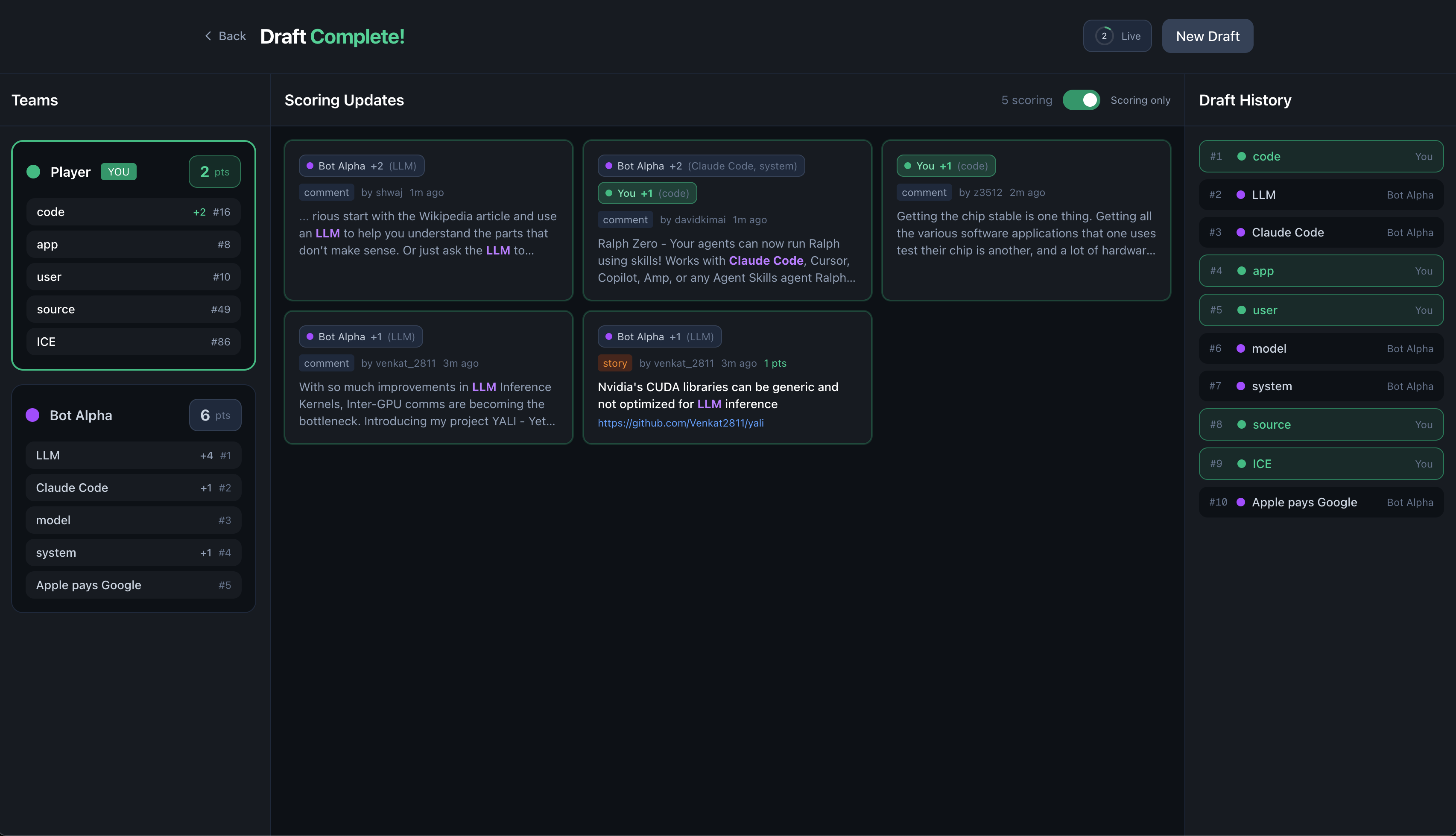Image resolution: width=1456 pixels, height=836 pixels.
Task: Click Bot Alpha's 6 pts score badge
Action: [x=215, y=415]
